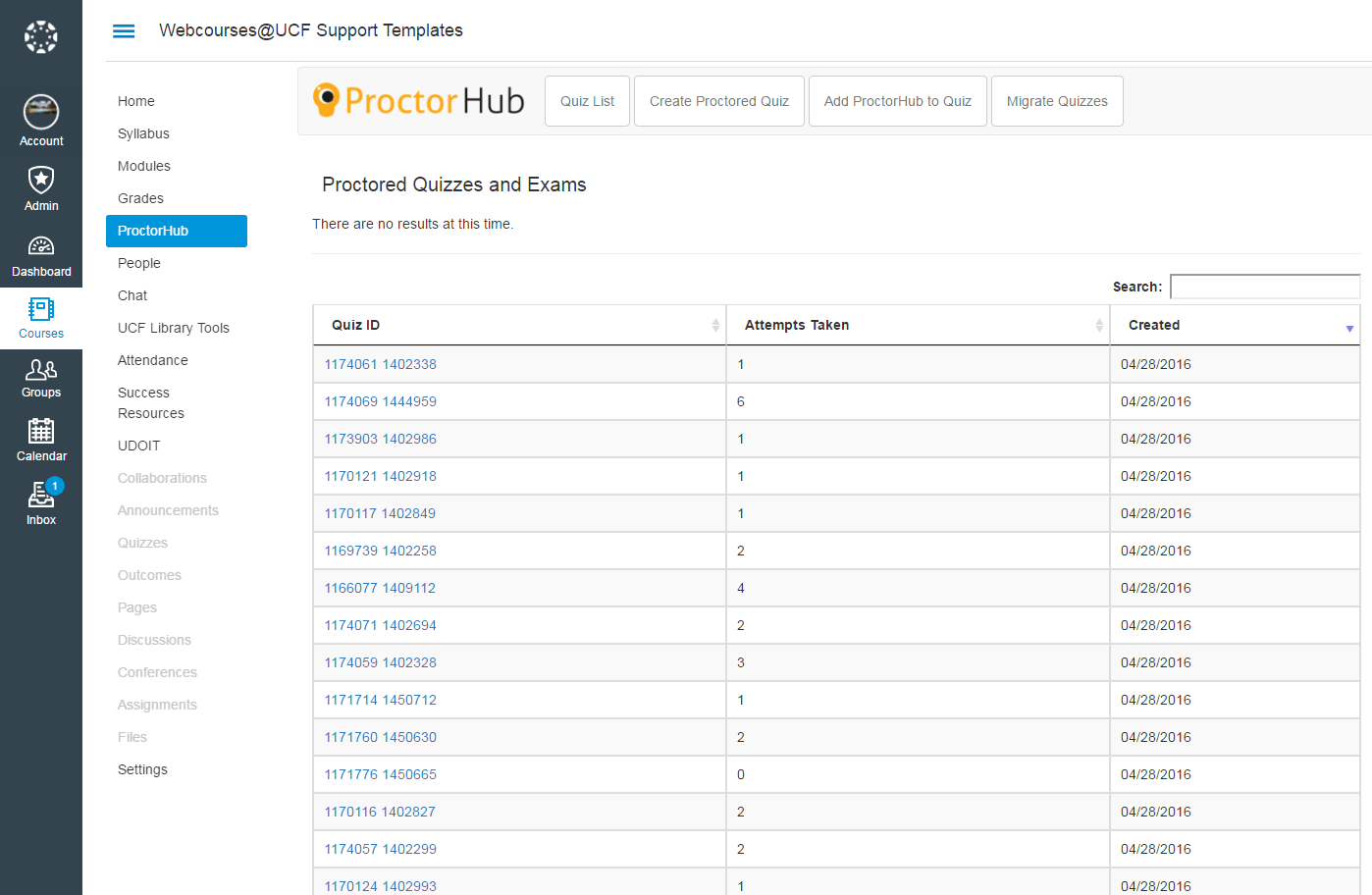
Task: Open quiz 1171776 1450665
Action: pos(381,774)
